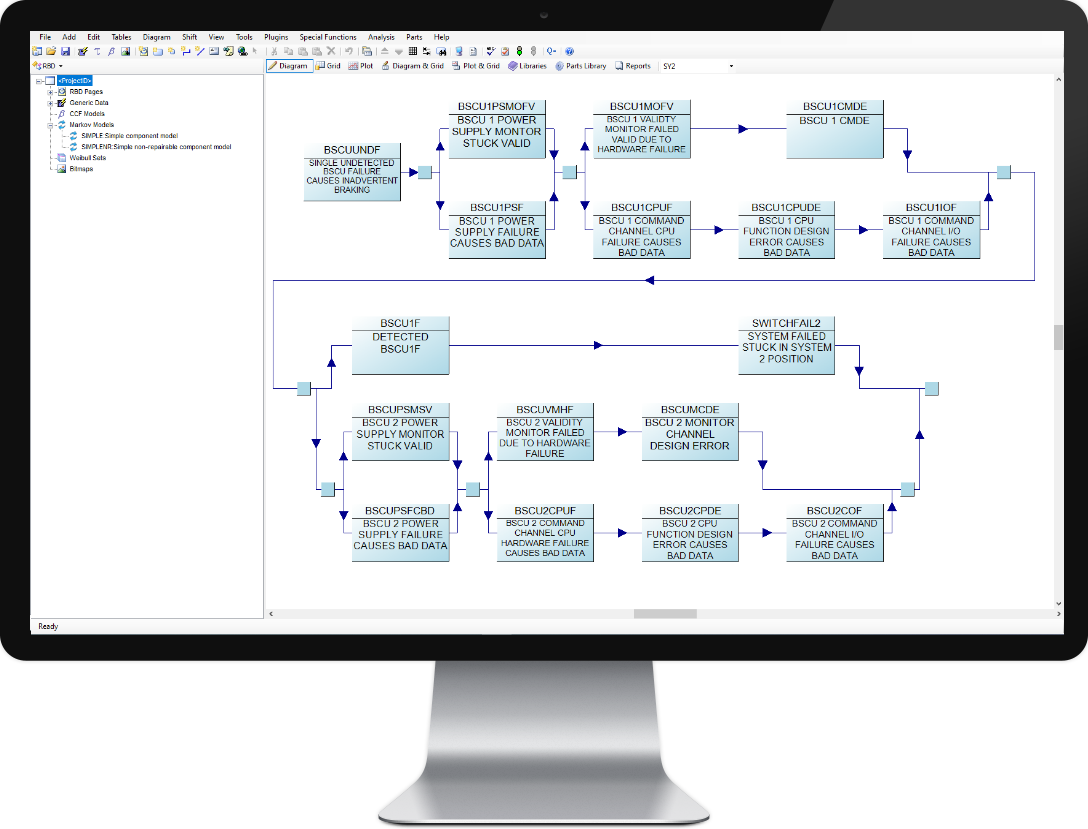Click the Open folder toolbar icon

(51, 51)
